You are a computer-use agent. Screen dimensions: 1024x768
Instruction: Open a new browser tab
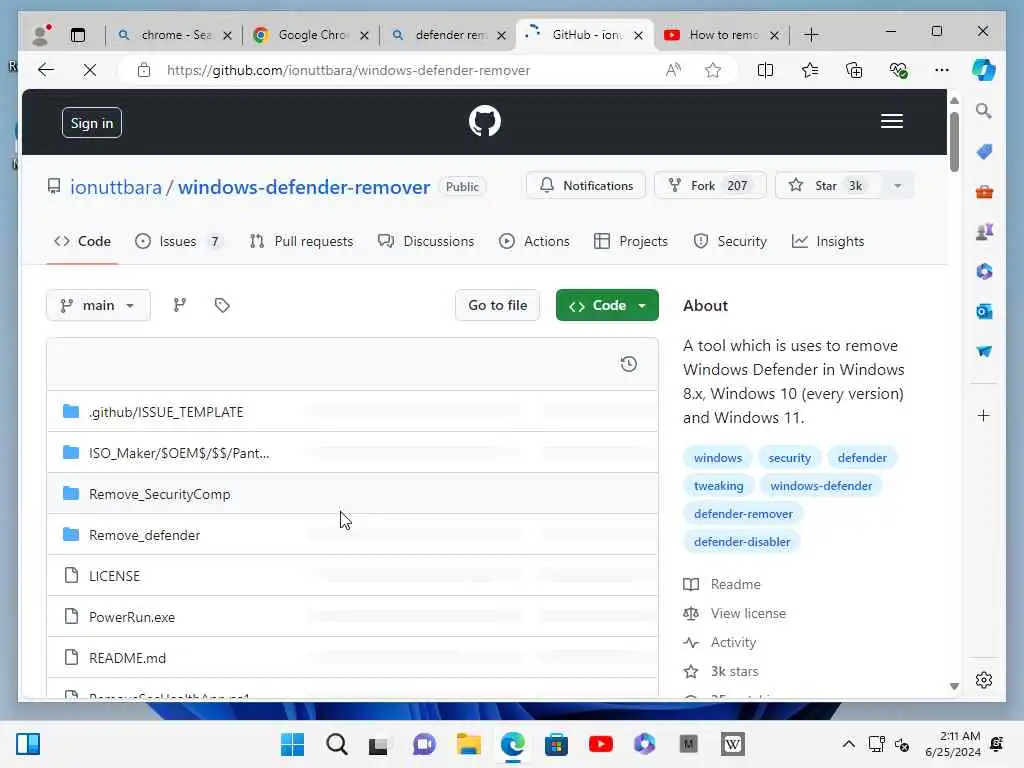tap(810, 35)
